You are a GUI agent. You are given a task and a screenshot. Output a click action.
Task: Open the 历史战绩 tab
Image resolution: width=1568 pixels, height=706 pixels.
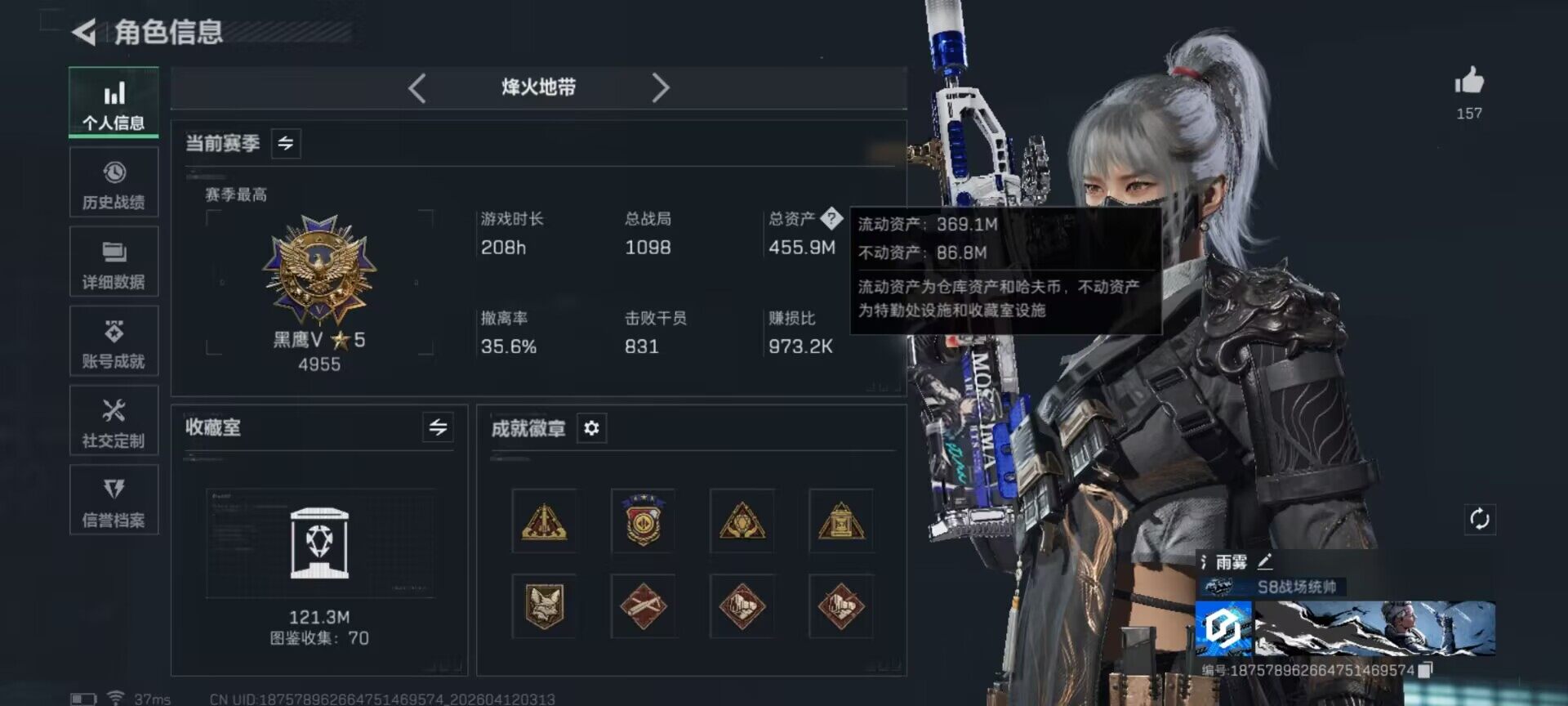tap(114, 183)
